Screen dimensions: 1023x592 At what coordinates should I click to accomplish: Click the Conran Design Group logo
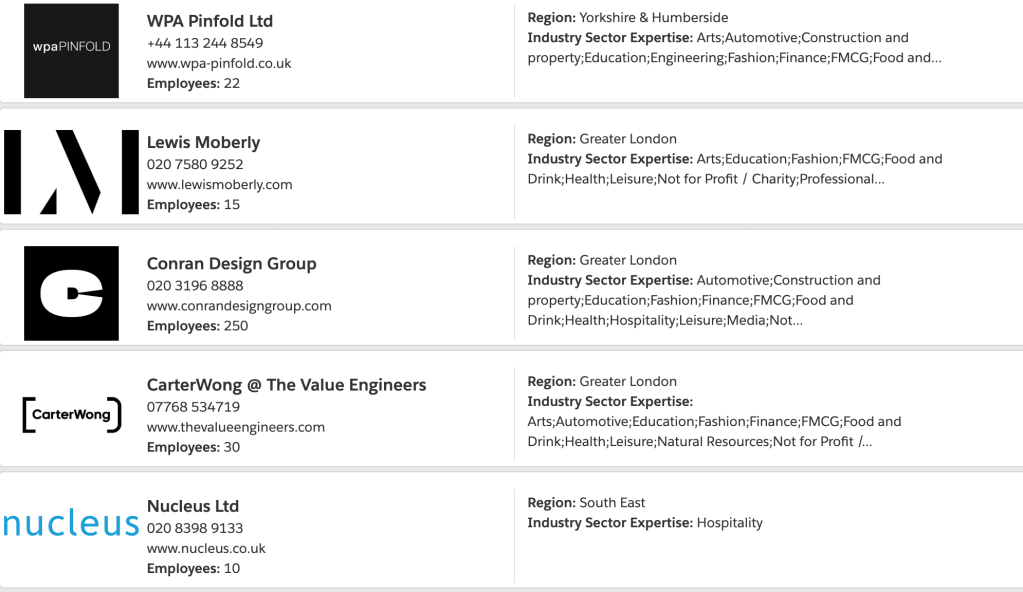(71, 293)
